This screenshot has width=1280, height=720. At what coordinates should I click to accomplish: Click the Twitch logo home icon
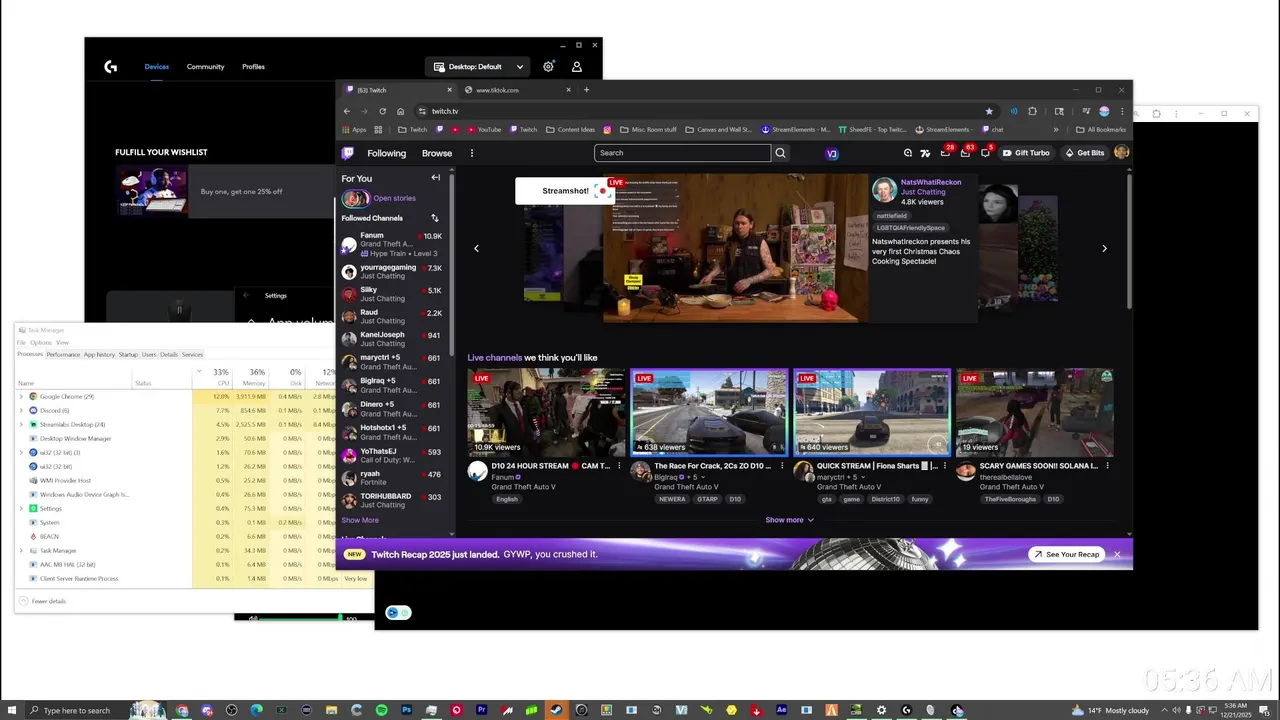click(x=347, y=153)
